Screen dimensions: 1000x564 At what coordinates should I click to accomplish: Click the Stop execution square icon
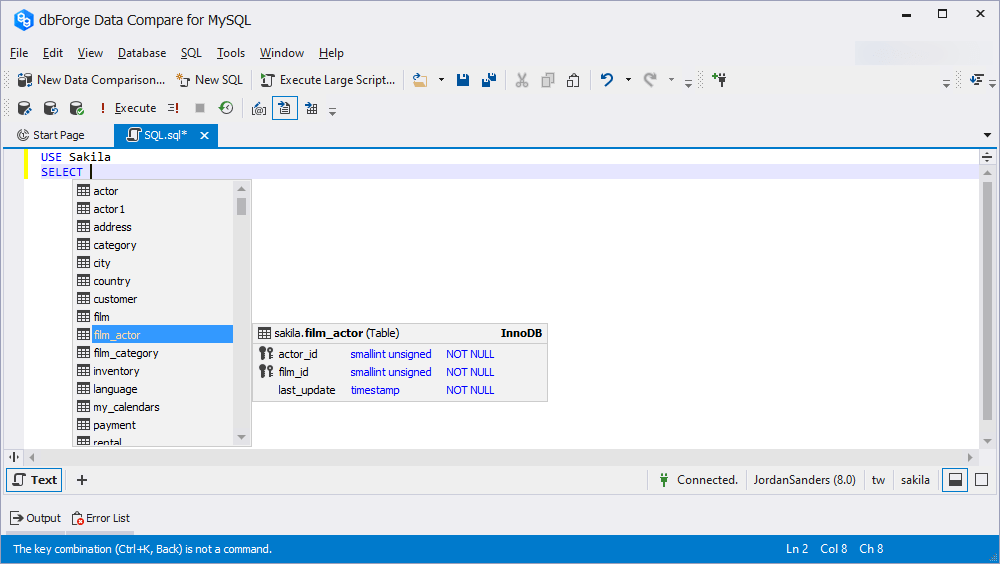tap(200, 108)
